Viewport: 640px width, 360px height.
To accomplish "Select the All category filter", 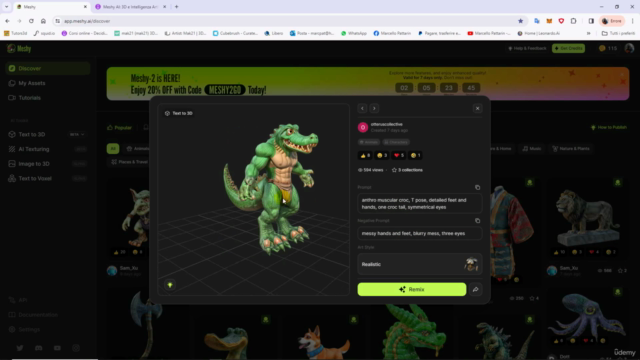I will [x=113, y=149].
